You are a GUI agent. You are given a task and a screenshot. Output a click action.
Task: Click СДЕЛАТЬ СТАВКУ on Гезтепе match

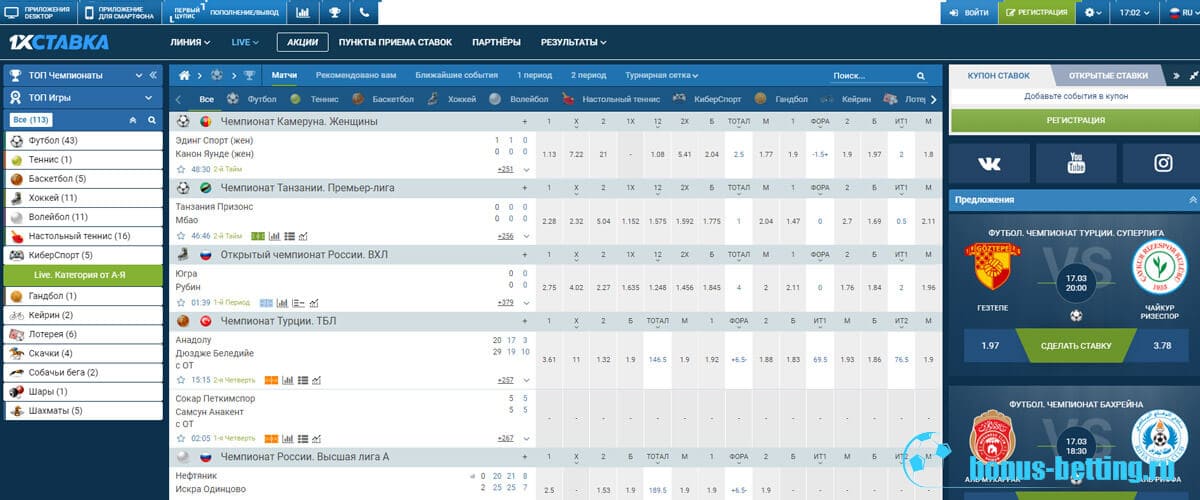[1076, 346]
